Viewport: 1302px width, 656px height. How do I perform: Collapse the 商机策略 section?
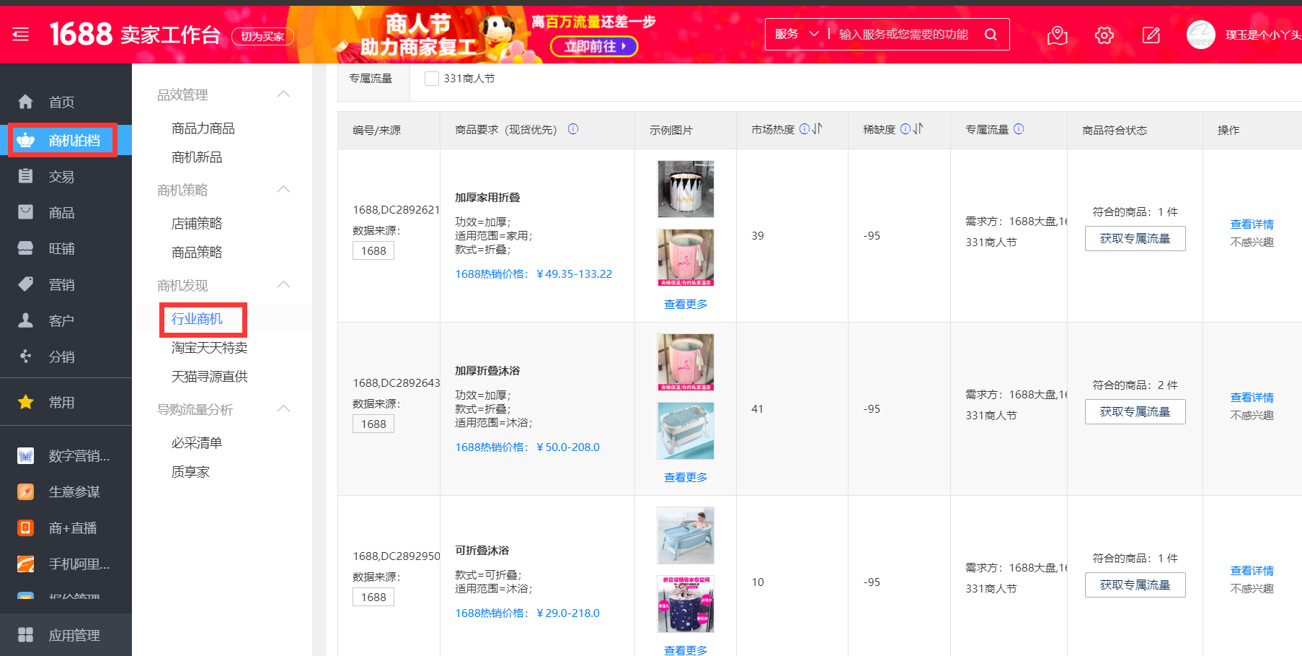click(283, 189)
